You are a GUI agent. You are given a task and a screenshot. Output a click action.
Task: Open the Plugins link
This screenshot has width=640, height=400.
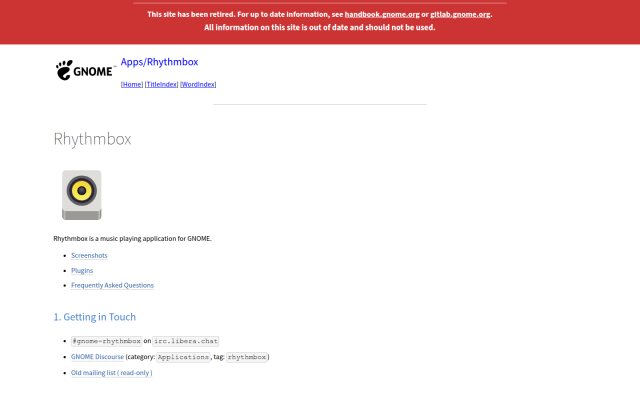[x=82, y=271]
